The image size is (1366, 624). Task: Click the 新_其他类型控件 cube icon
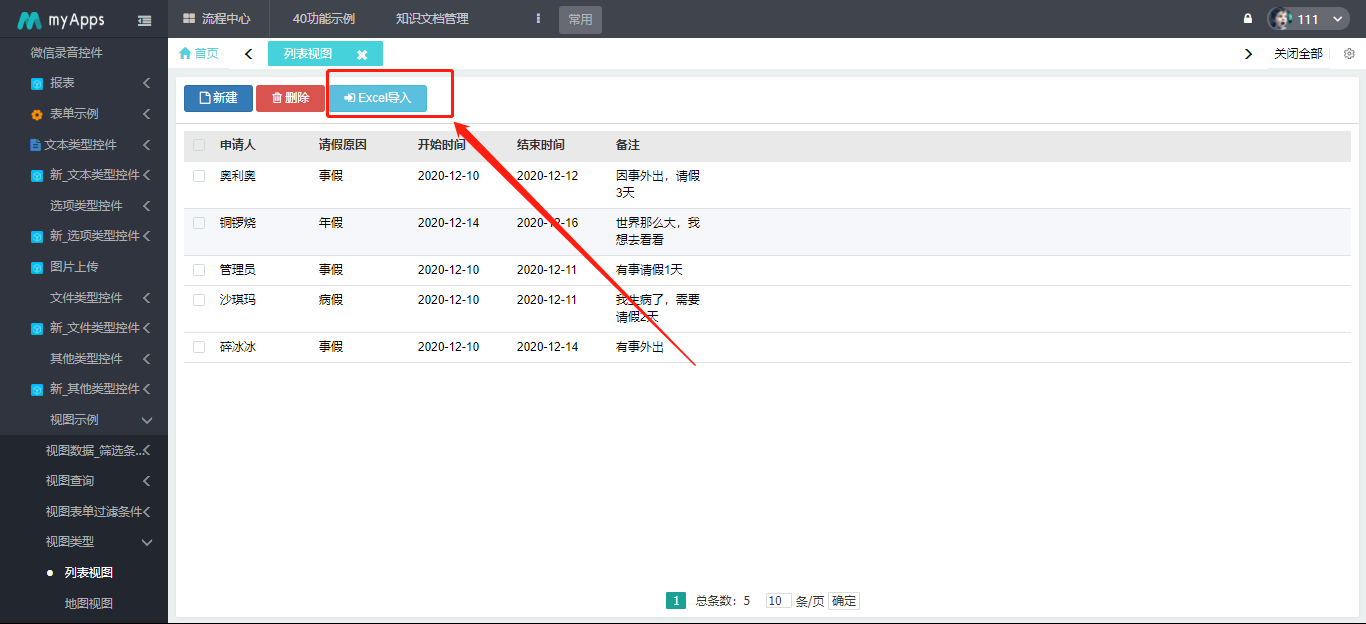(37, 390)
